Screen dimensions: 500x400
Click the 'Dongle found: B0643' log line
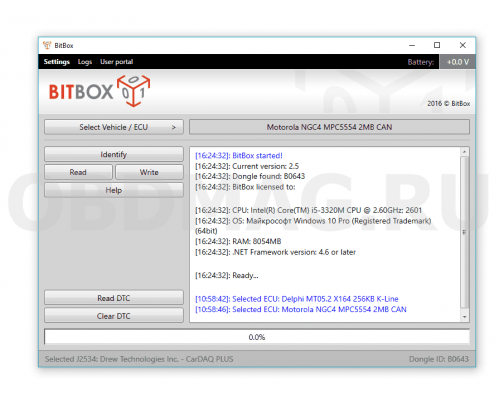(250, 176)
